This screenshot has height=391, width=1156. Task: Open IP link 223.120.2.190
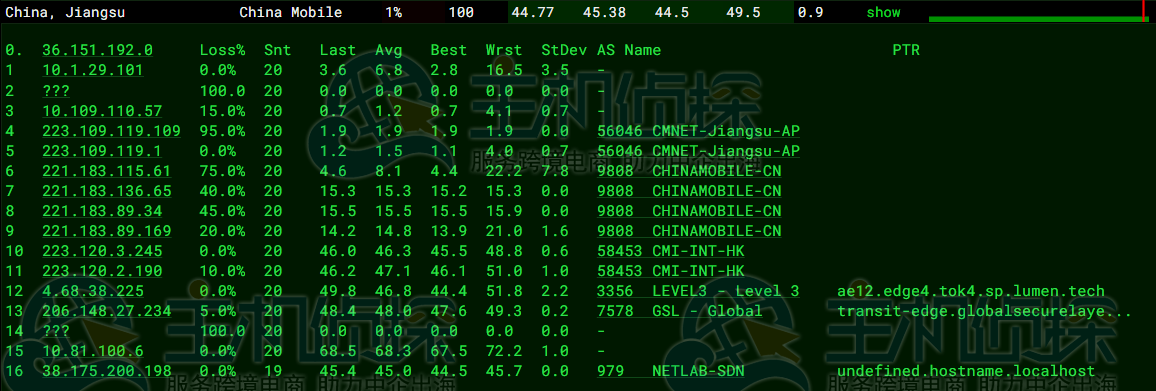click(102, 271)
